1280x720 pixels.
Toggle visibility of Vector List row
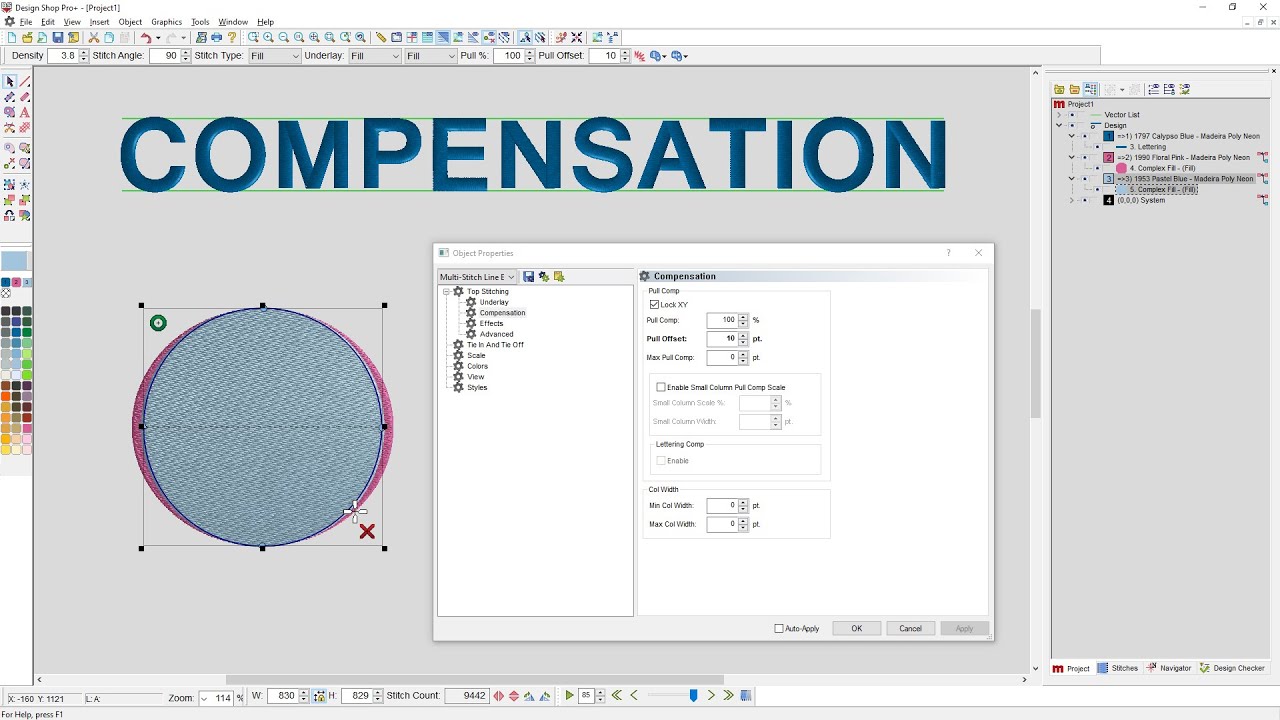point(1072,115)
